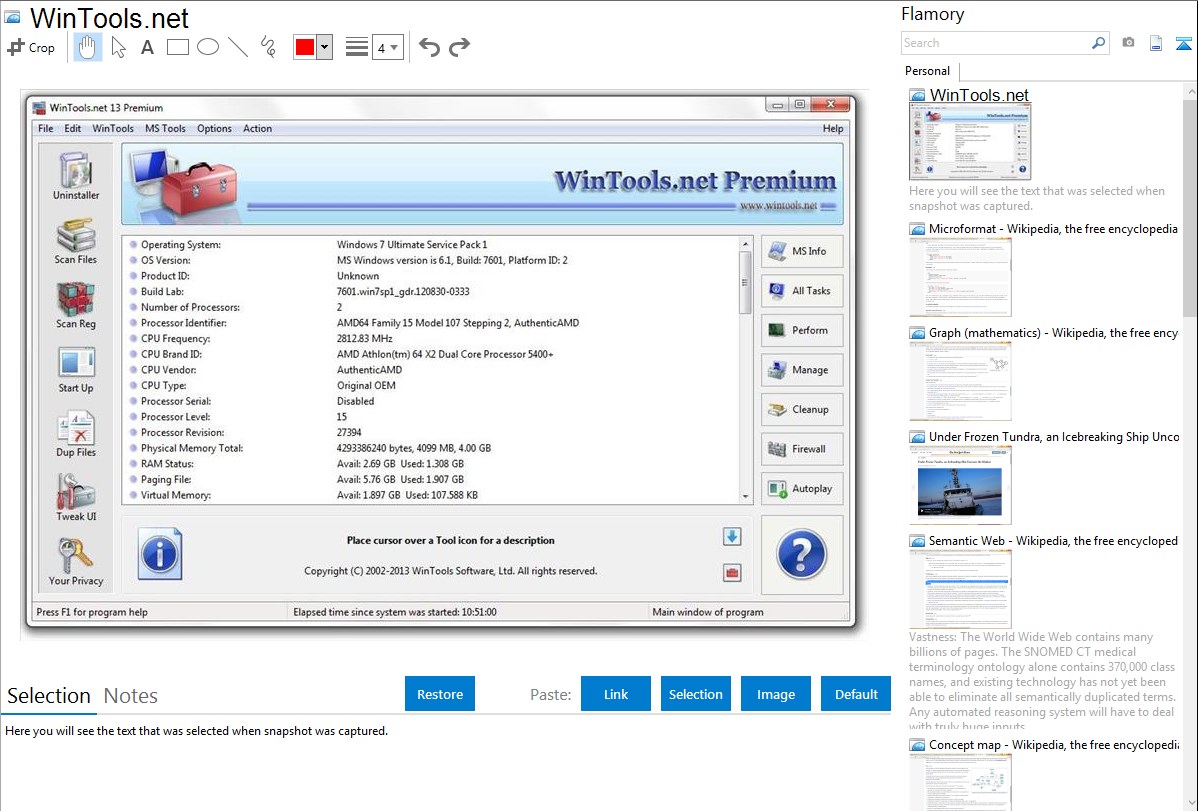Open the Action menu

pos(257,128)
